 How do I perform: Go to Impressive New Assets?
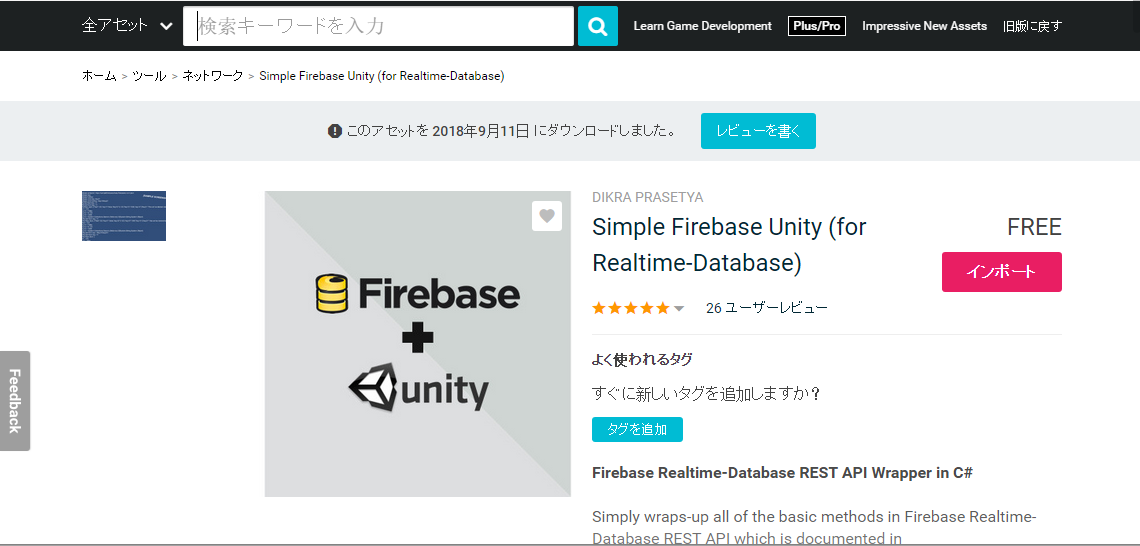tap(924, 26)
